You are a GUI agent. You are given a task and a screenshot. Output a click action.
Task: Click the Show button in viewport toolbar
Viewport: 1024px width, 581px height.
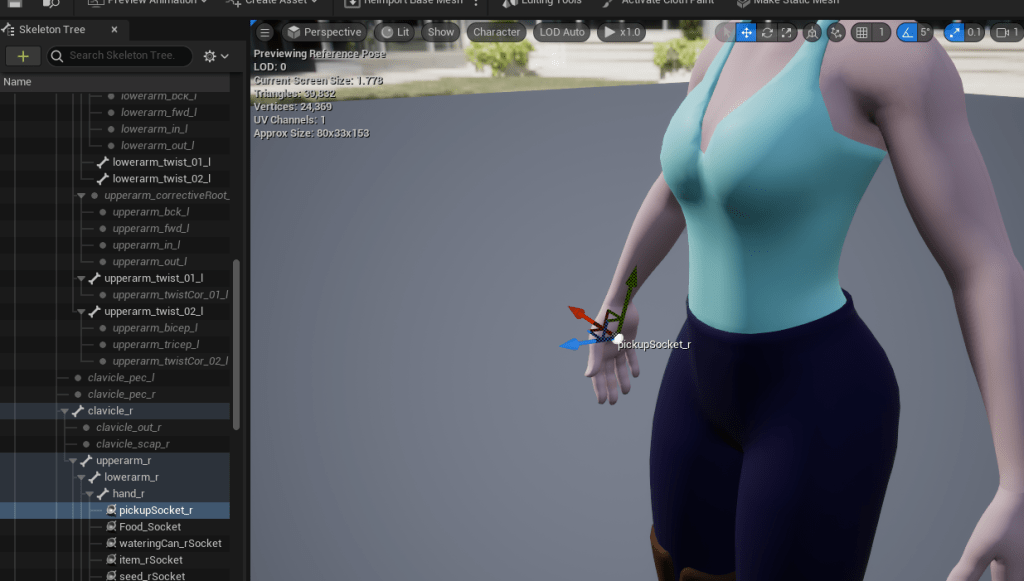(441, 32)
